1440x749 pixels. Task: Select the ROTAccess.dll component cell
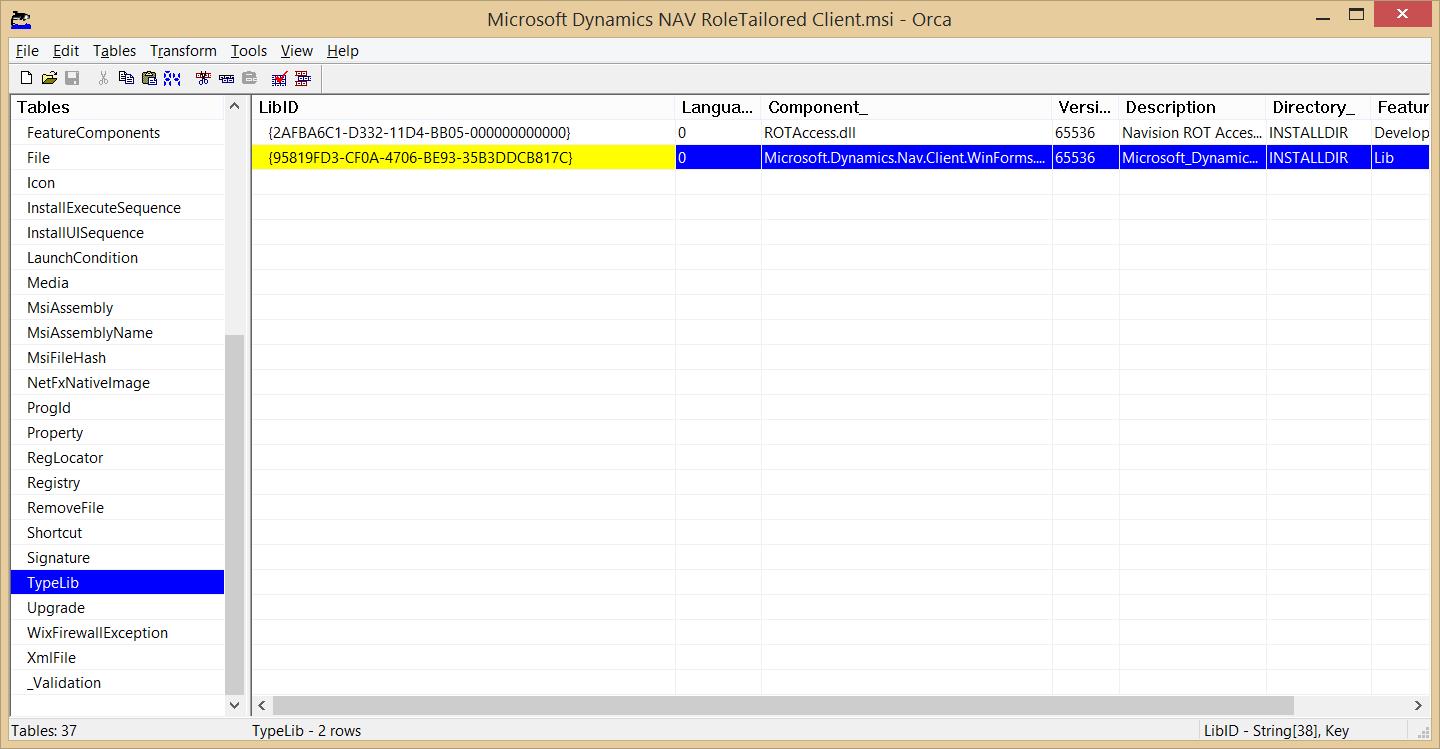[x=809, y=133]
